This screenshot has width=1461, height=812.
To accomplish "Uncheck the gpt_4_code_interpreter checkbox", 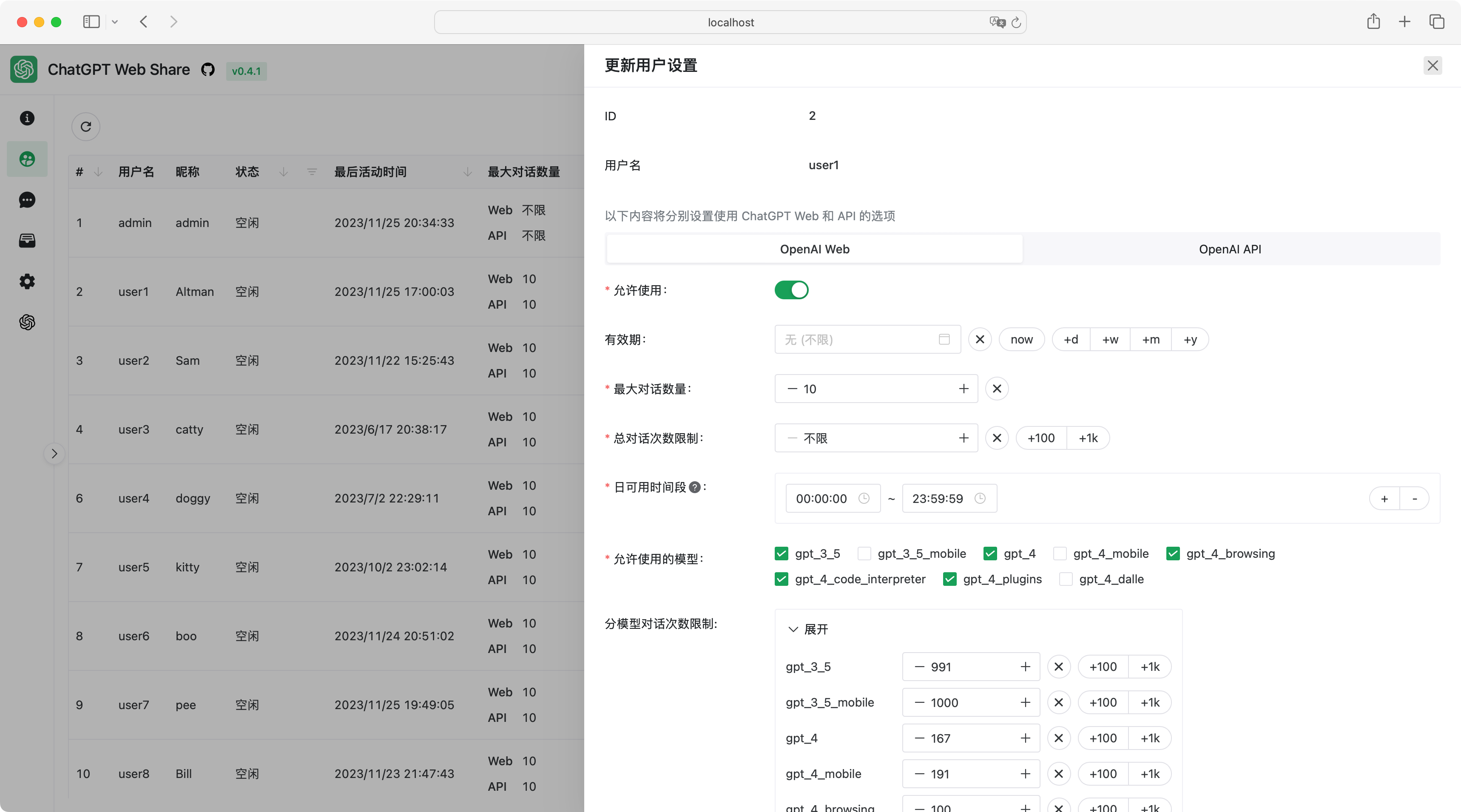I will [781, 579].
